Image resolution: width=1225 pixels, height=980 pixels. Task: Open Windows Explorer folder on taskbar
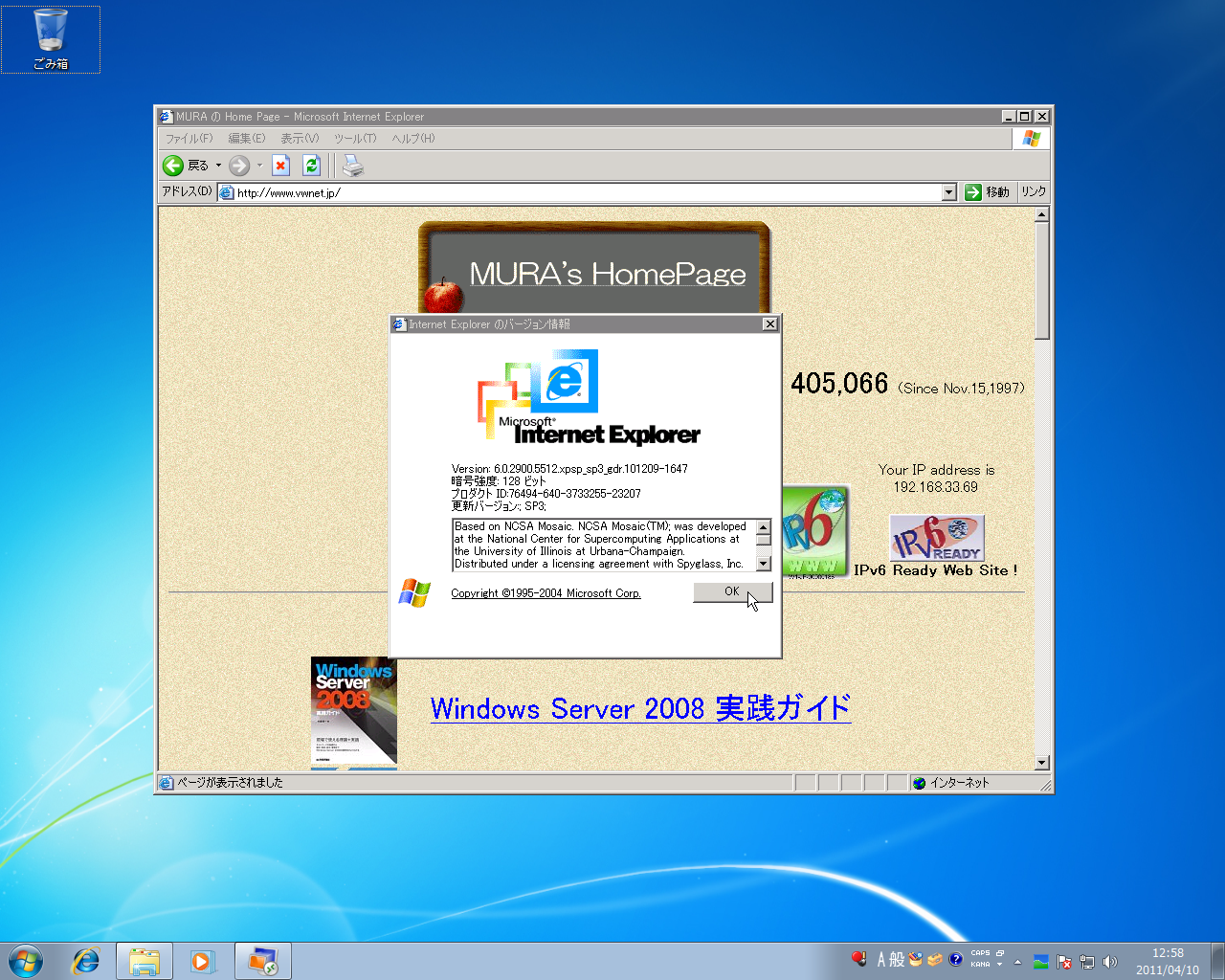tap(145, 961)
